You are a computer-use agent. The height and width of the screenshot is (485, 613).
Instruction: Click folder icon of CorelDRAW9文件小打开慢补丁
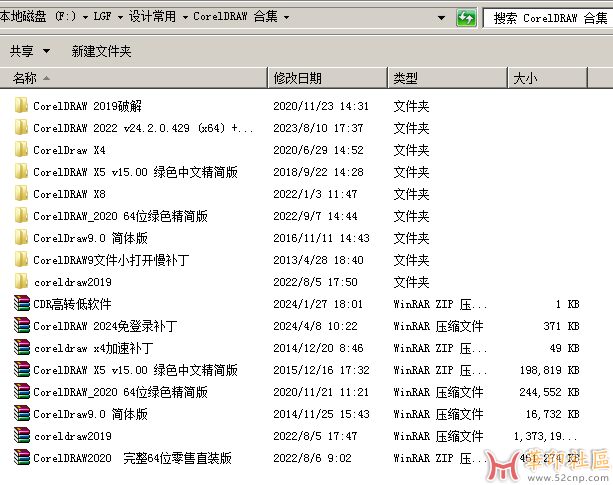pos(21,260)
